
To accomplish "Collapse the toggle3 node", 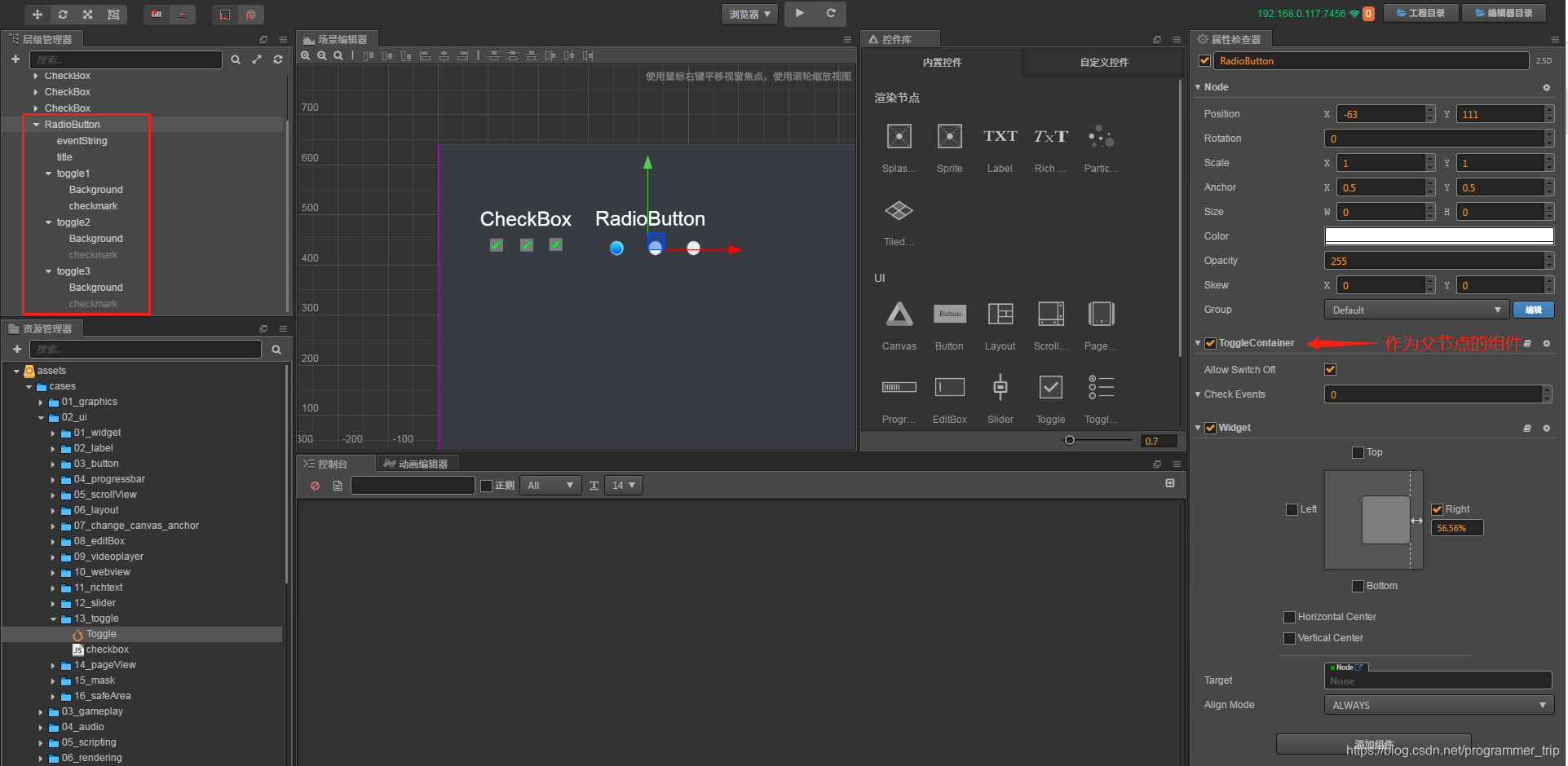I will (x=48, y=271).
